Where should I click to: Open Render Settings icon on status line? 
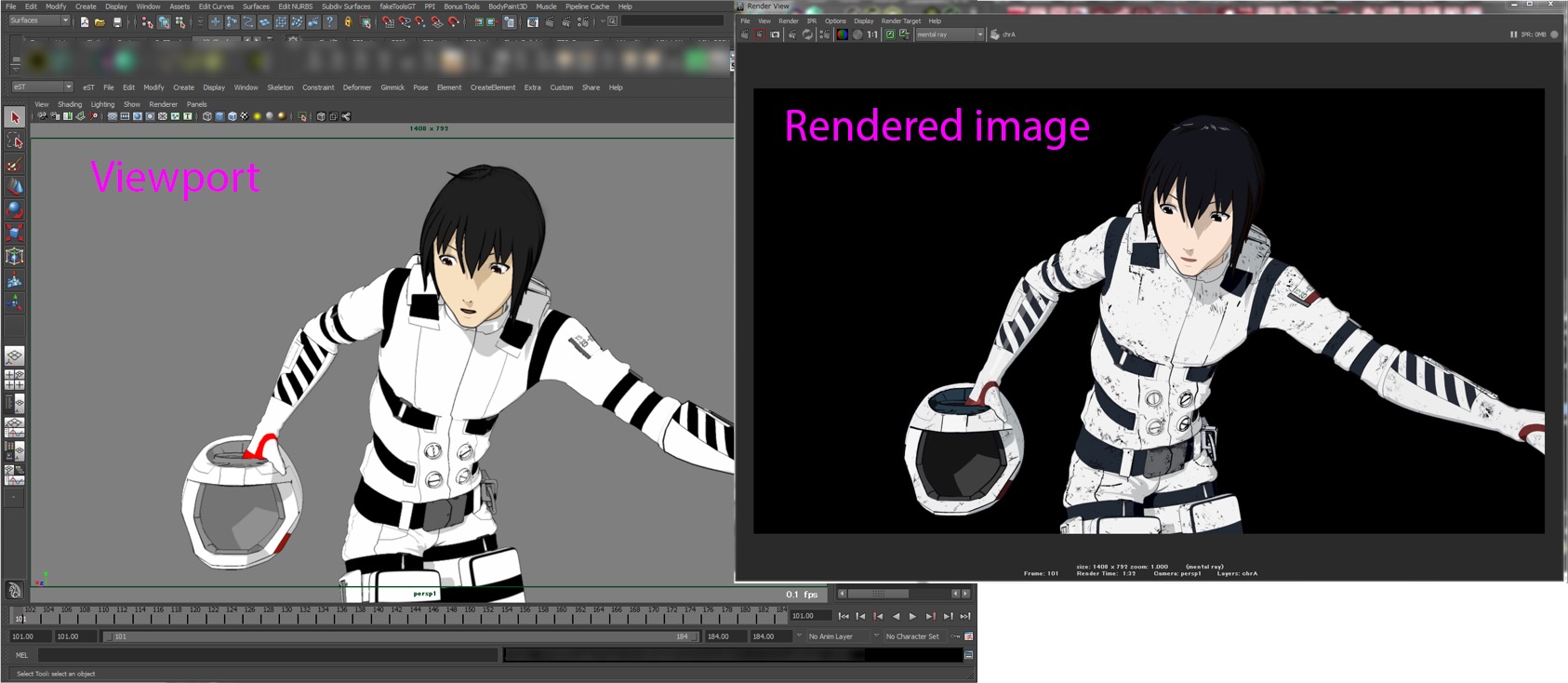(583, 21)
